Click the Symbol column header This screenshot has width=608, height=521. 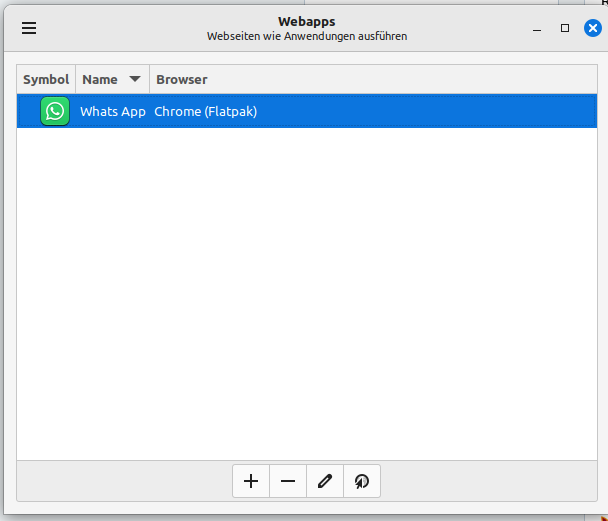(x=46, y=79)
